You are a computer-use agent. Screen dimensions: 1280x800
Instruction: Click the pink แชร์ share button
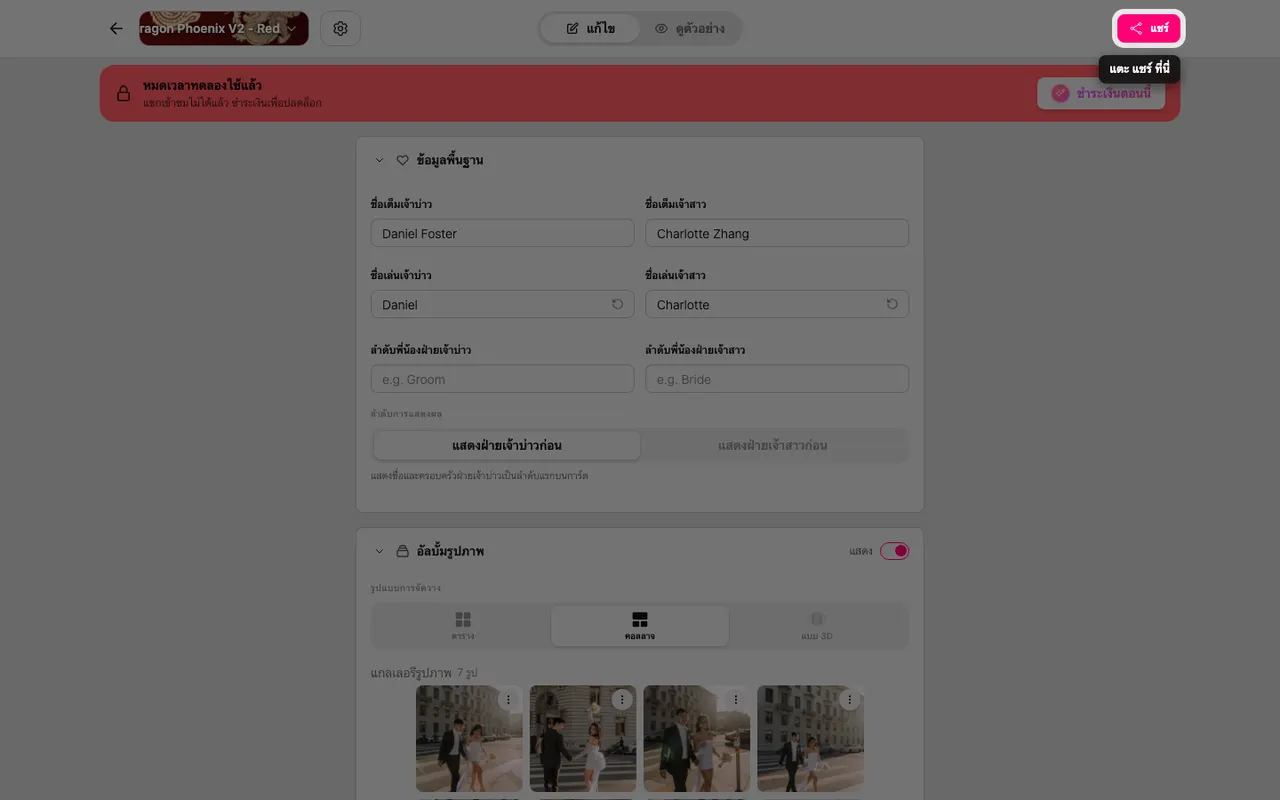click(1150, 28)
